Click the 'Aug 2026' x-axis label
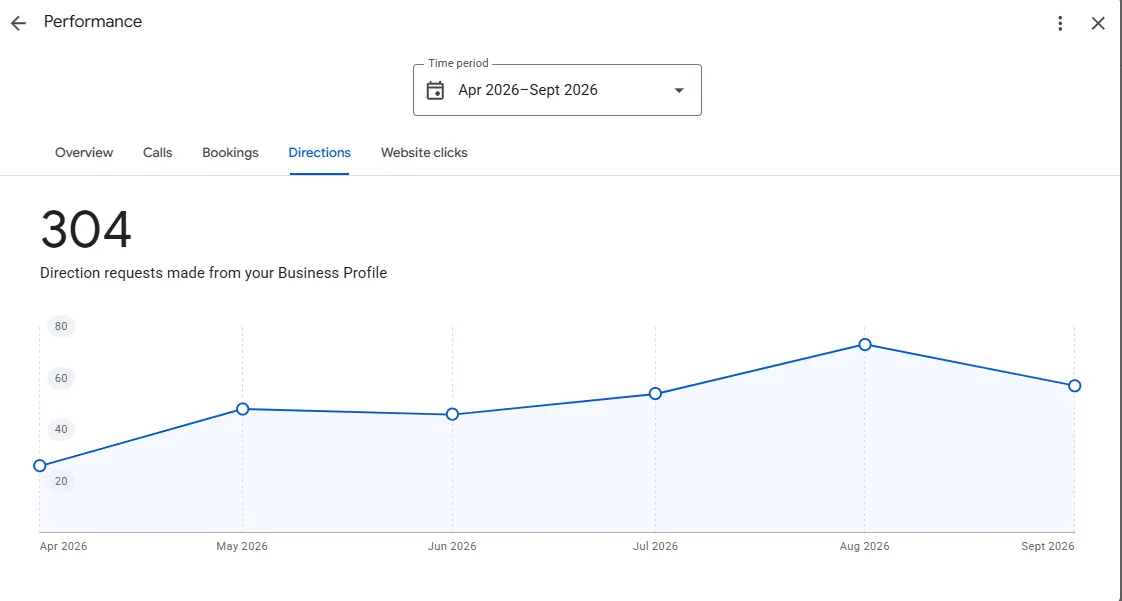Image resolution: width=1122 pixels, height=601 pixels. point(864,546)
